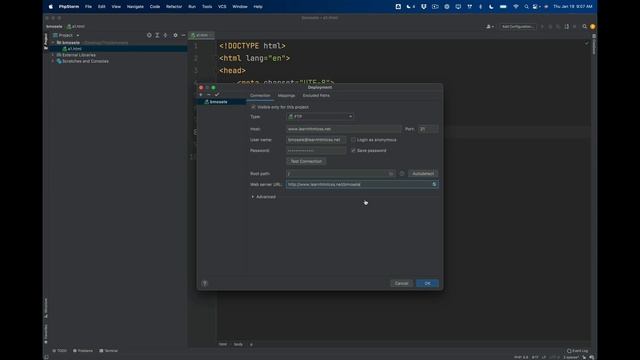Enable Login as anonymous checkbox
Image resolution: width=640 pixels, height=360 pixels.
point(353,140)
